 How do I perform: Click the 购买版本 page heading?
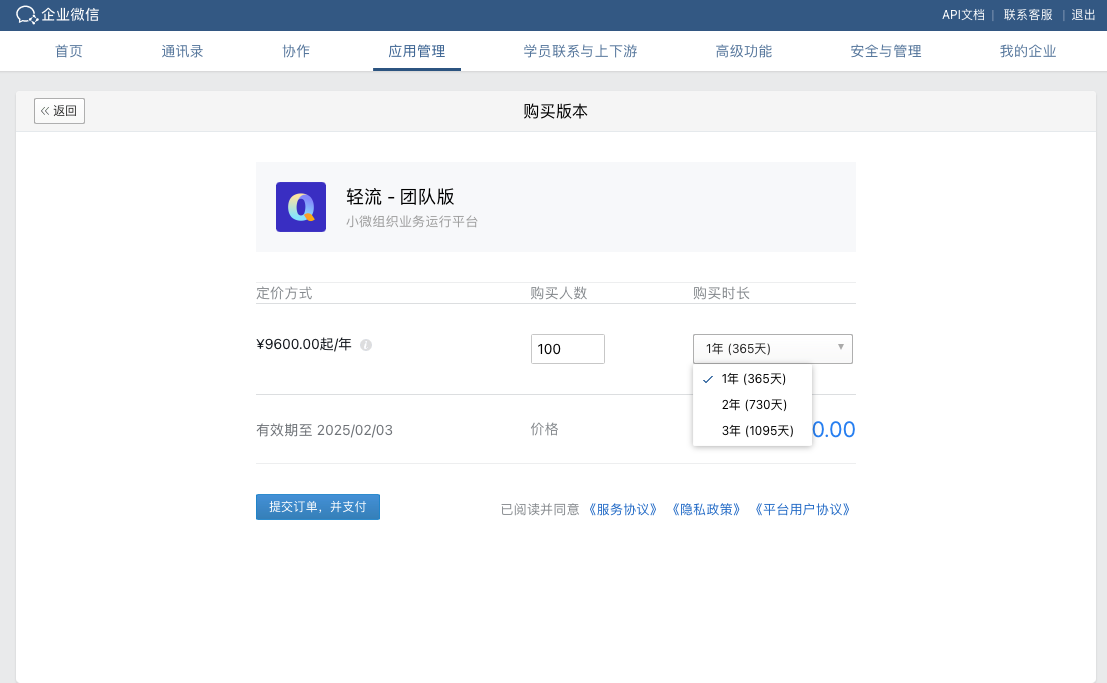(x=556, y=111)
